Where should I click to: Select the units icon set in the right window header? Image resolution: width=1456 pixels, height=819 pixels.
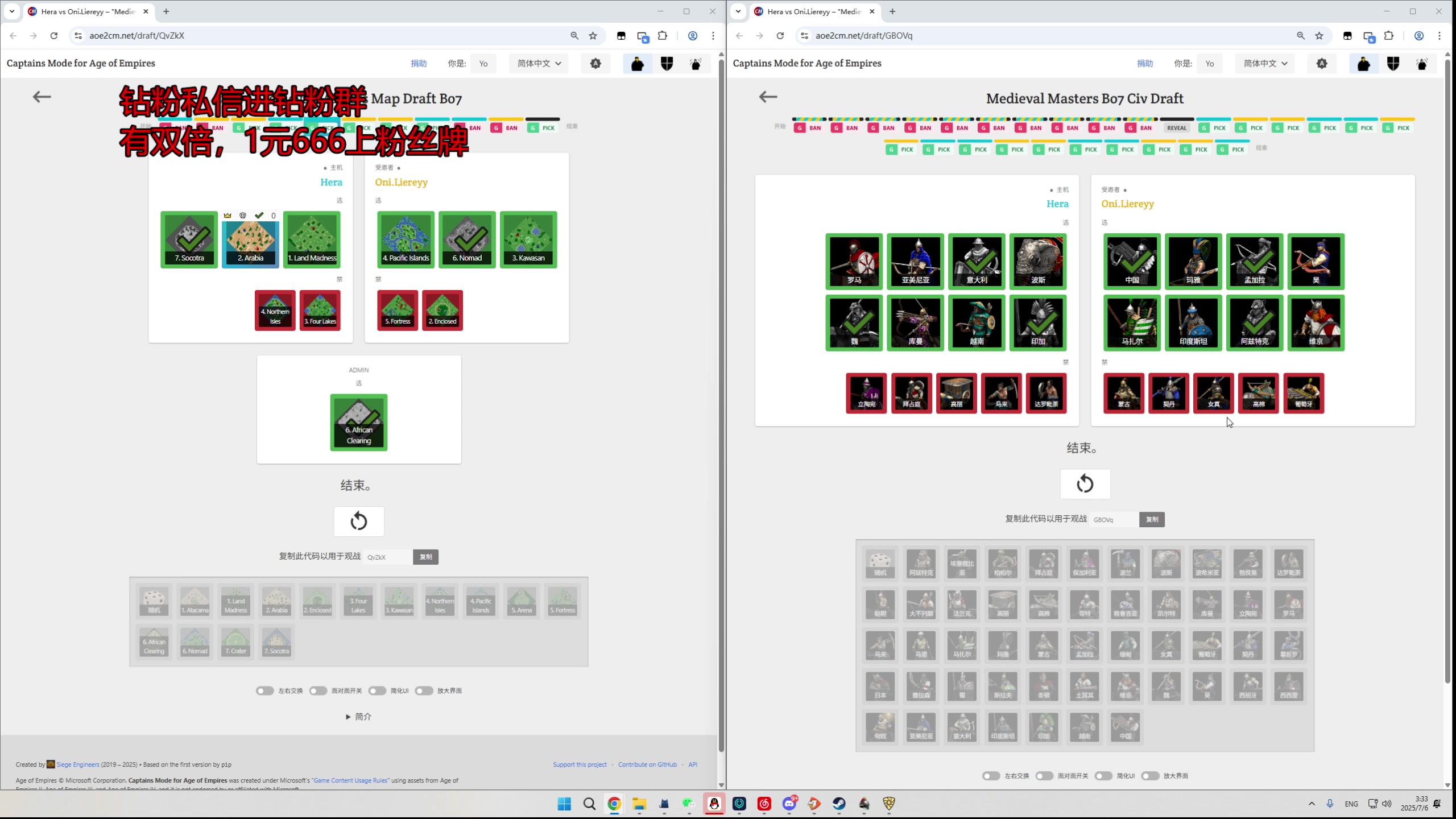coord(1364,64)
